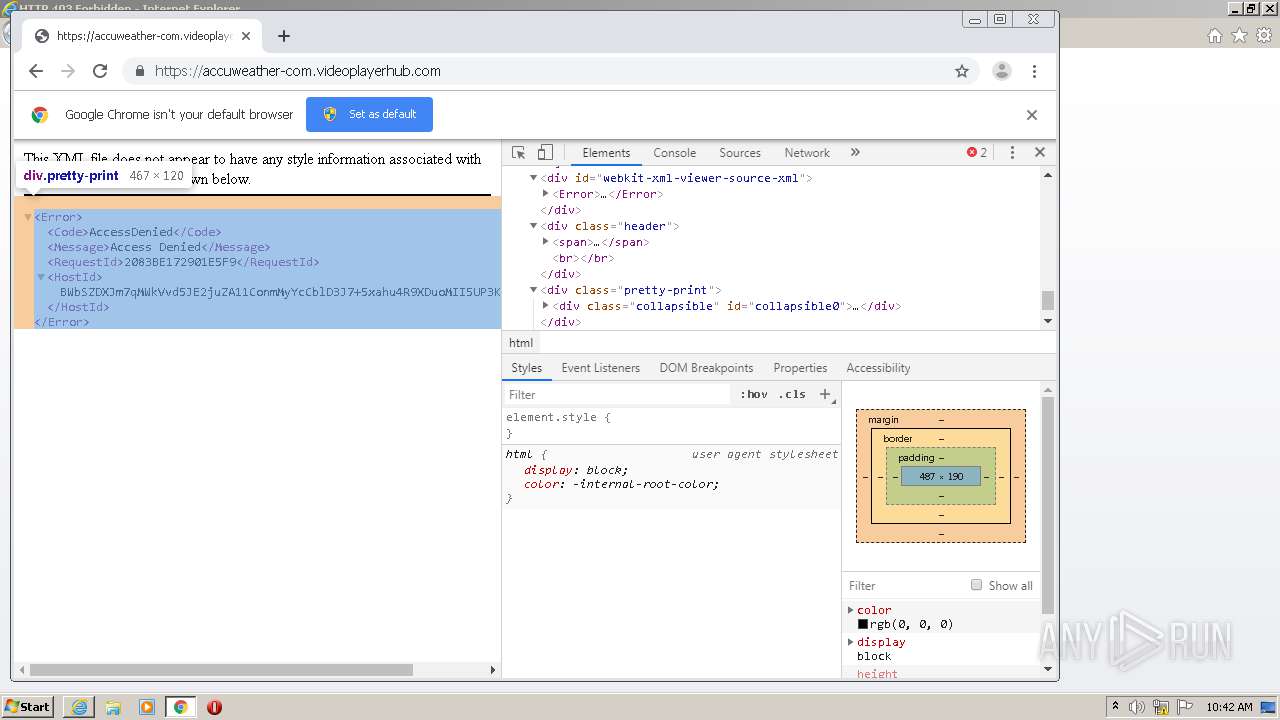1280x720 pixels.
Task: View the 2 errors indicator
Action: click(x=977, y=153)
